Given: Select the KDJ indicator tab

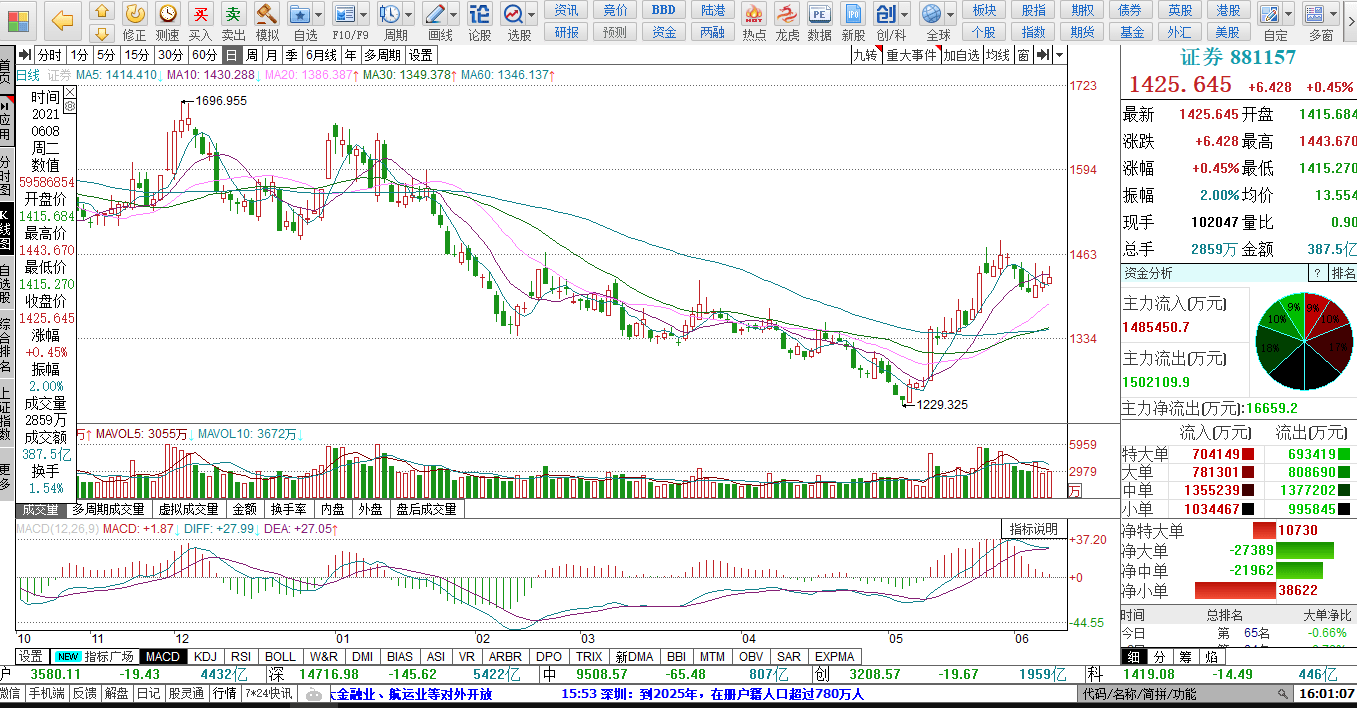Looking at the screenshot, I should click(x=206, y=657).
